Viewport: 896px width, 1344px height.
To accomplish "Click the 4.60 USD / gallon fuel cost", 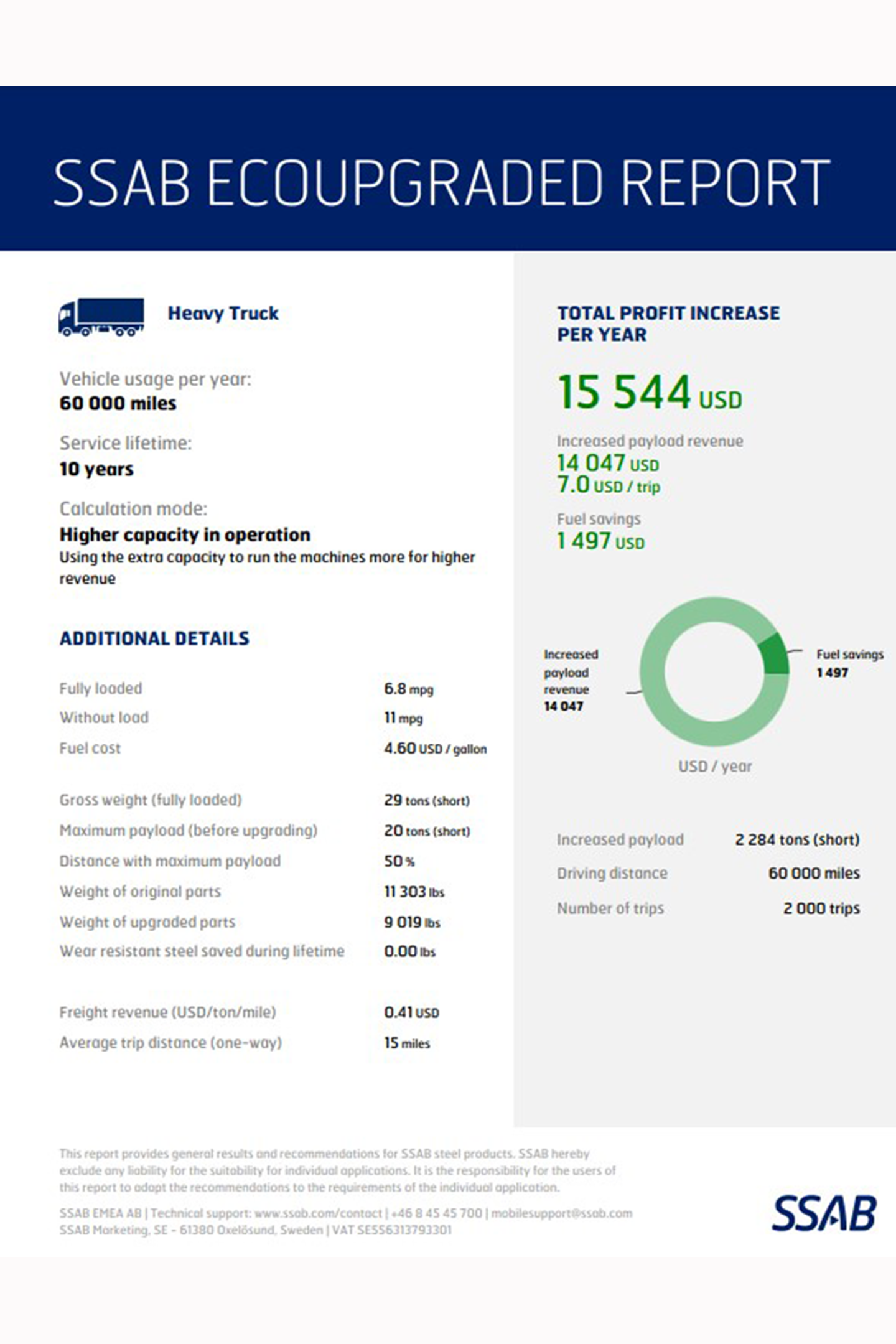I will 436,749.
